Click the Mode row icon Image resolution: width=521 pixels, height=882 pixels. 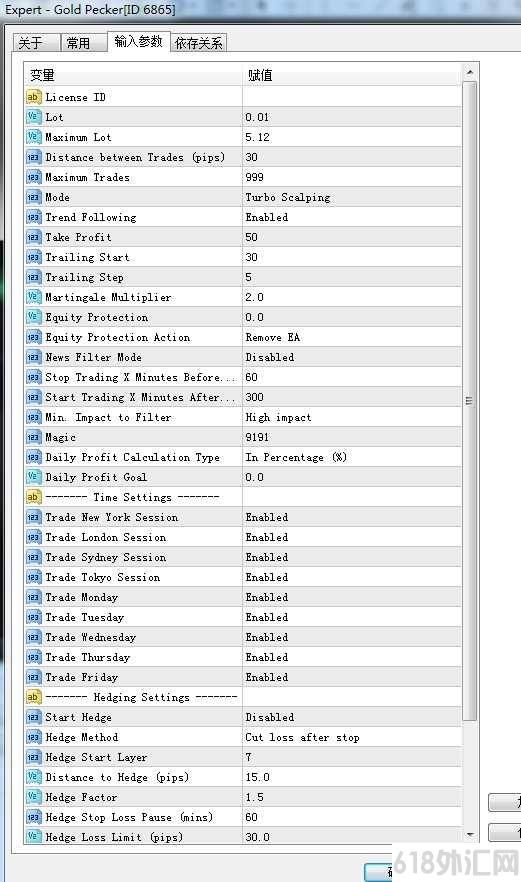click(33, 197)
